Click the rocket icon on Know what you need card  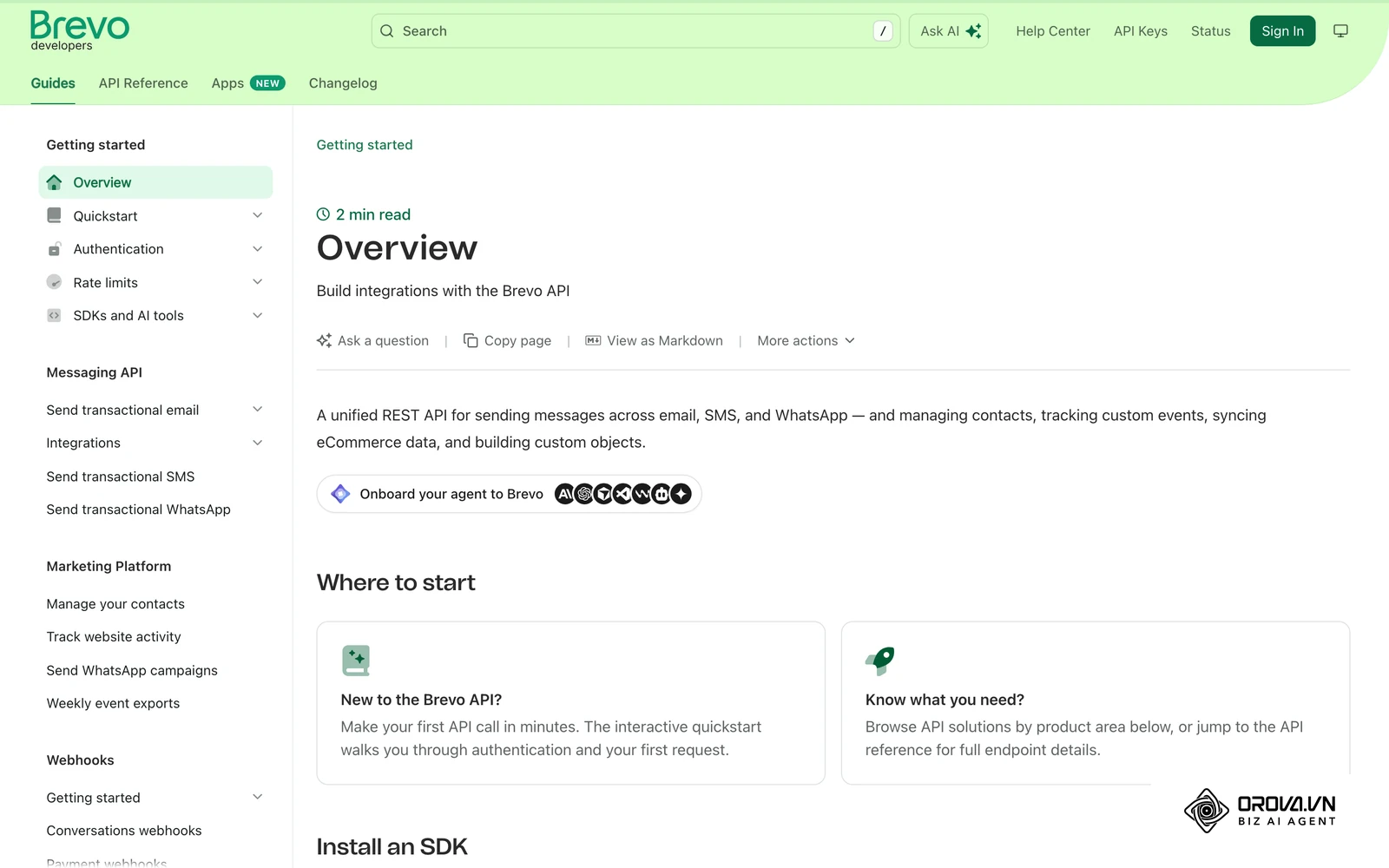880,661
